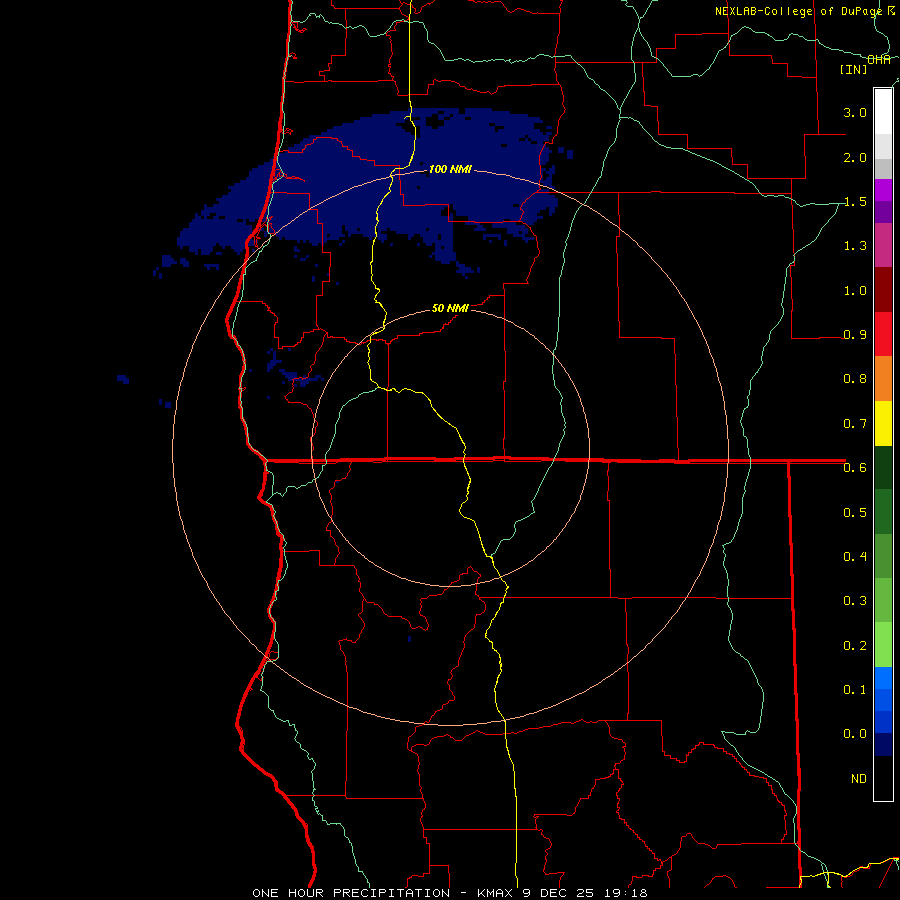Click the ND legend label
The height and width of the screenshot is (900, 900).
pos(859,778)
